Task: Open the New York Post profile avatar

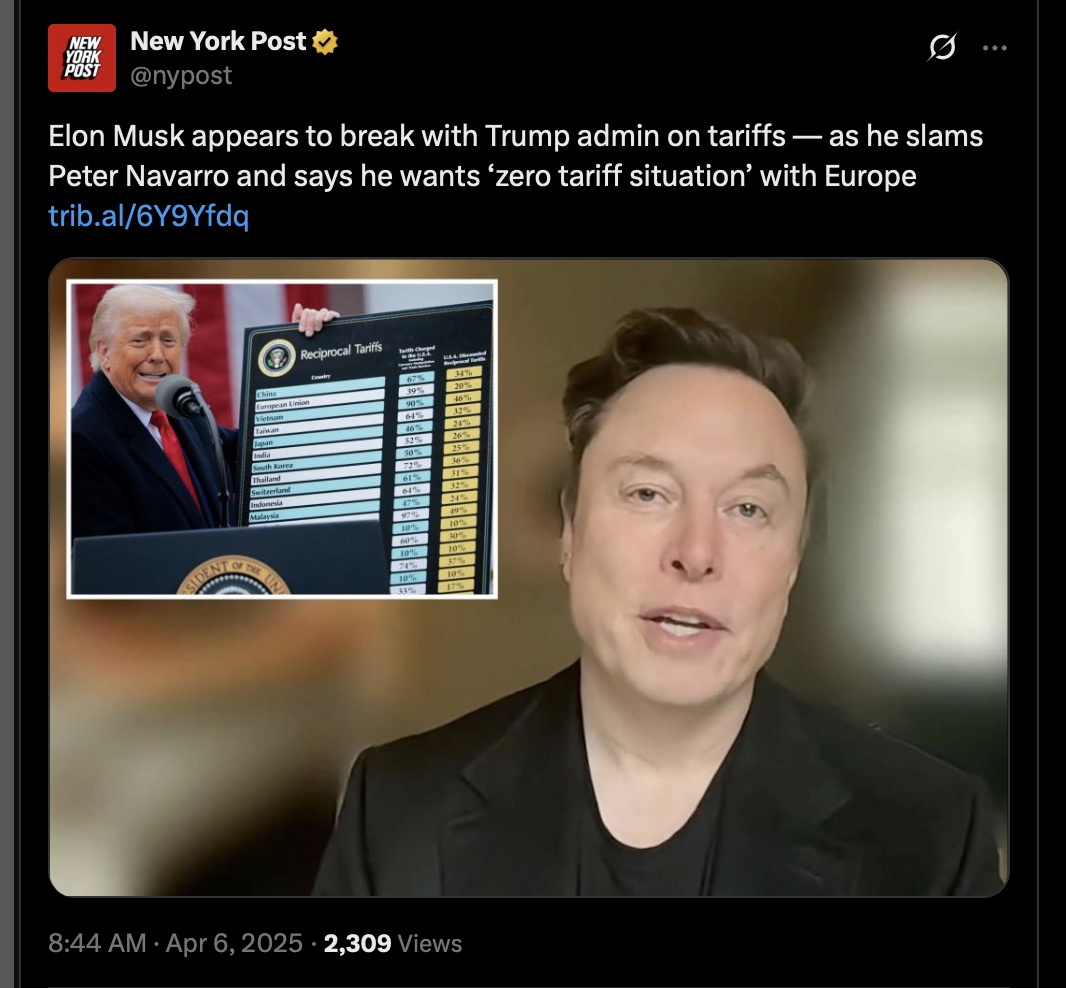Action: 82,58
